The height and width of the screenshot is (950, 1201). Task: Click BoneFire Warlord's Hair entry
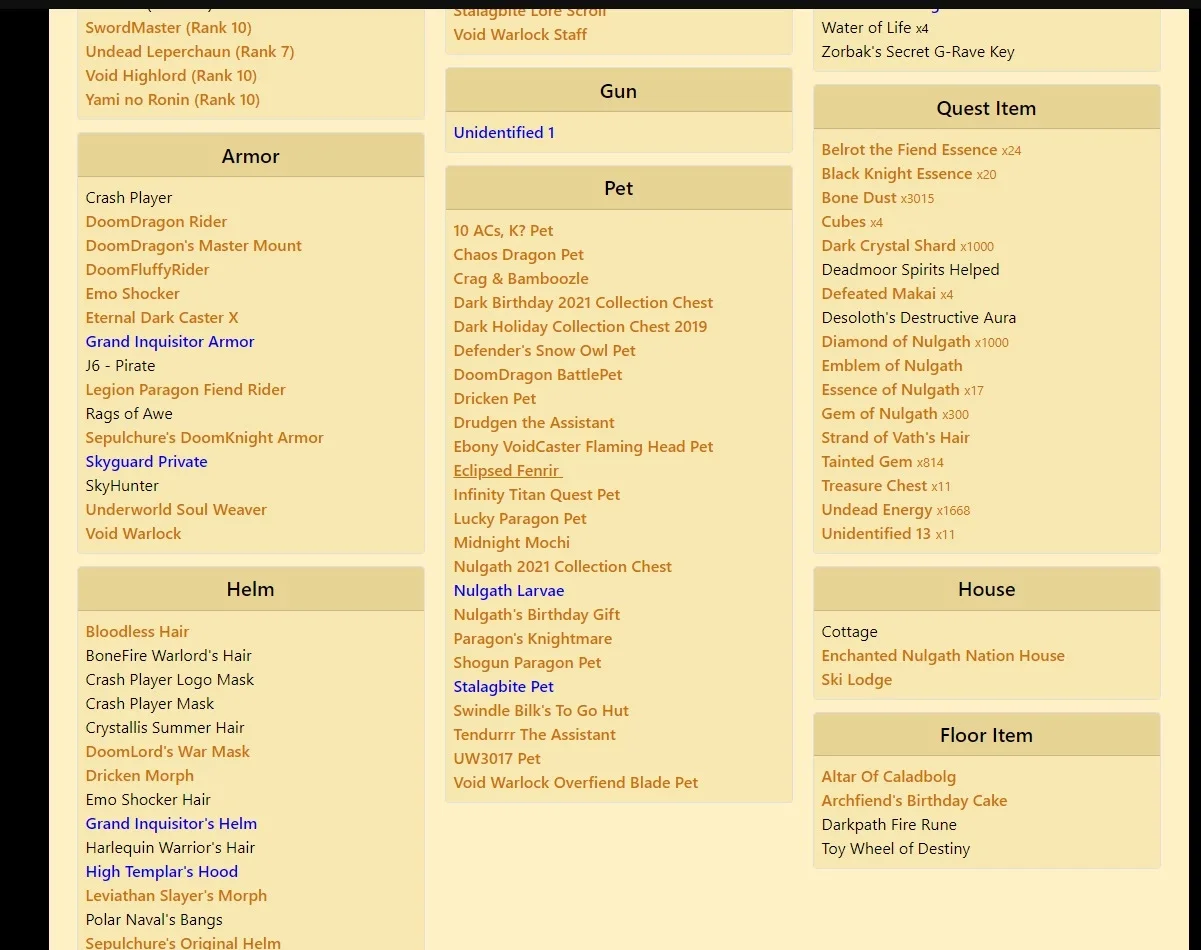pos(169,656)
